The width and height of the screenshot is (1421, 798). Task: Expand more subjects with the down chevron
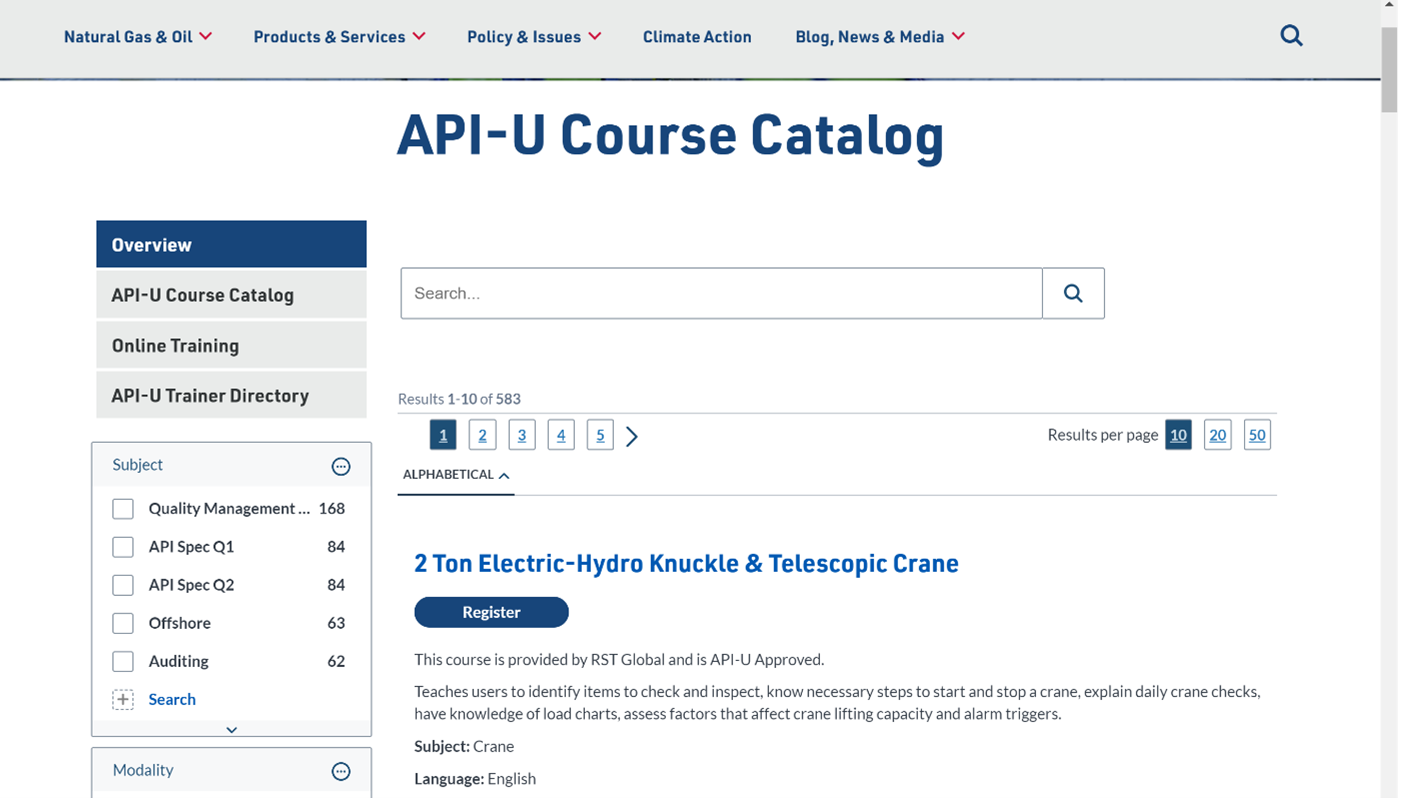231,729
